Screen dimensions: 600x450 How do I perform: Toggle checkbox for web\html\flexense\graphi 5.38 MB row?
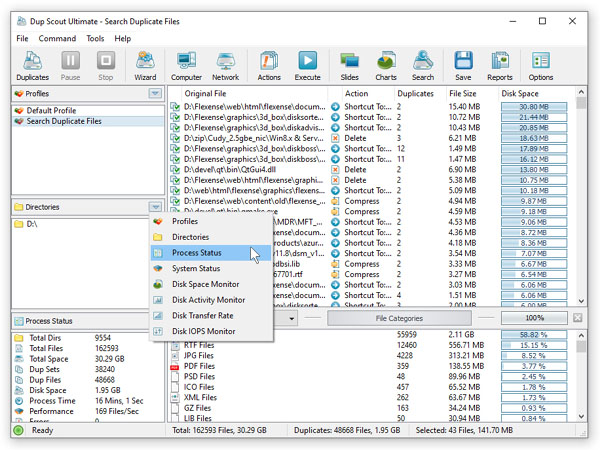[x=175, y=180]
